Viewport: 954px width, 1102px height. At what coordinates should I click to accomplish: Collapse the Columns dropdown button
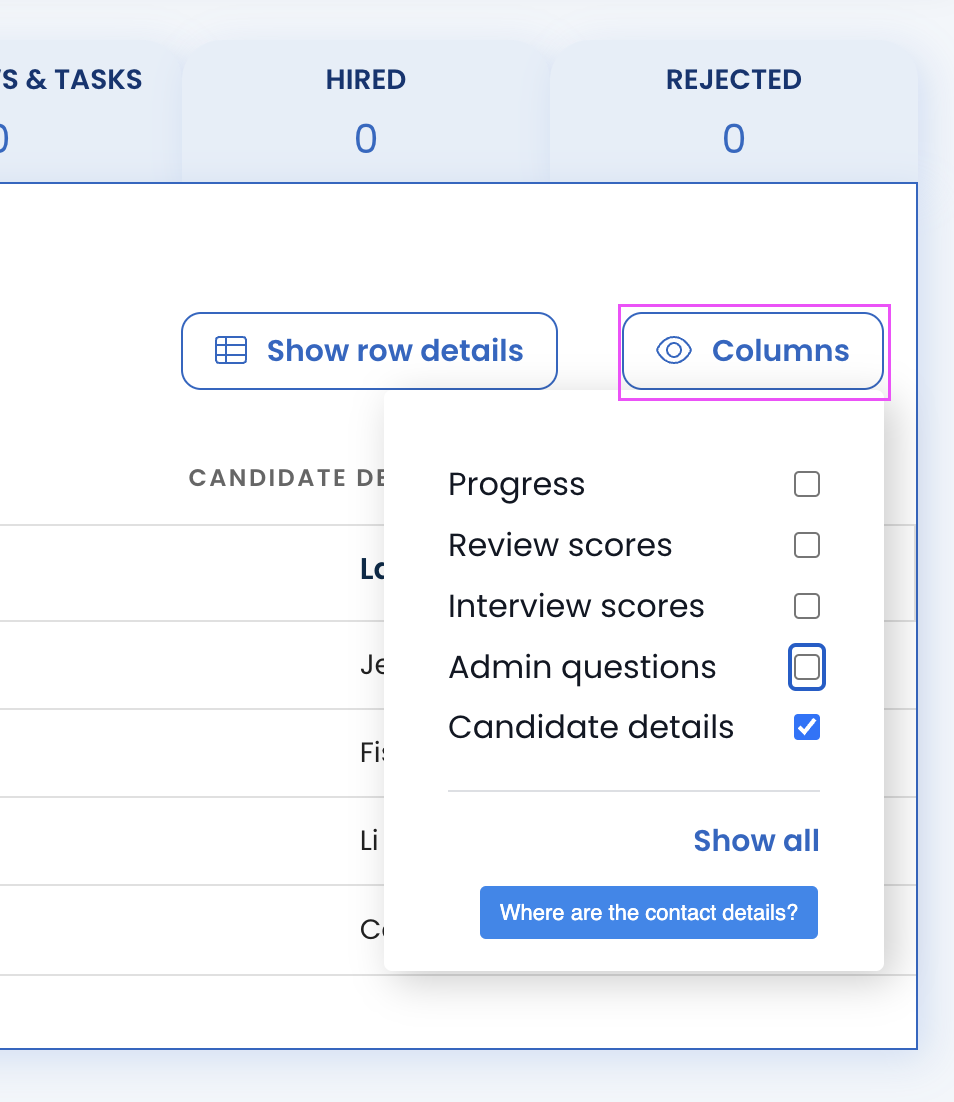pos(753,351)
